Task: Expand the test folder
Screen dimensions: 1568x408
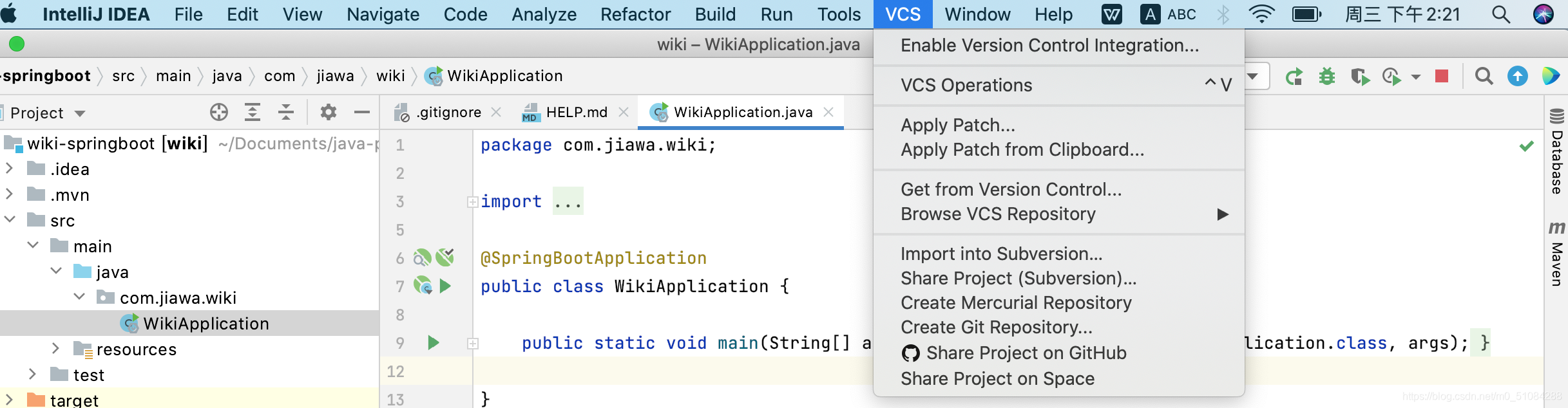Action: 33,375
